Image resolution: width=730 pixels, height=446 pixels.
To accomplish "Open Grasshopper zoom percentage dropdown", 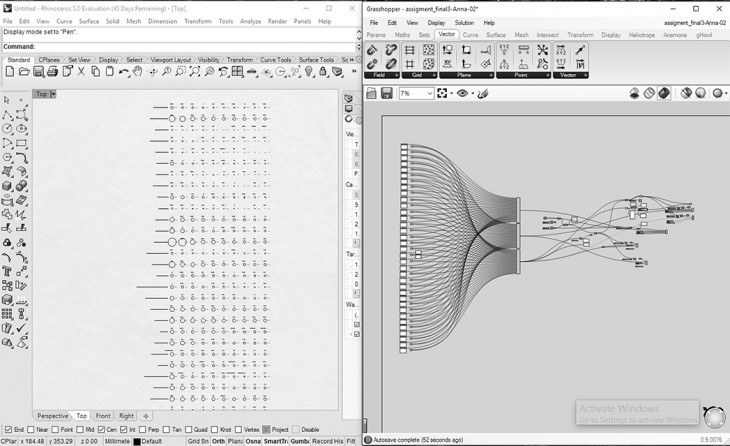I will tap(429, 93).
